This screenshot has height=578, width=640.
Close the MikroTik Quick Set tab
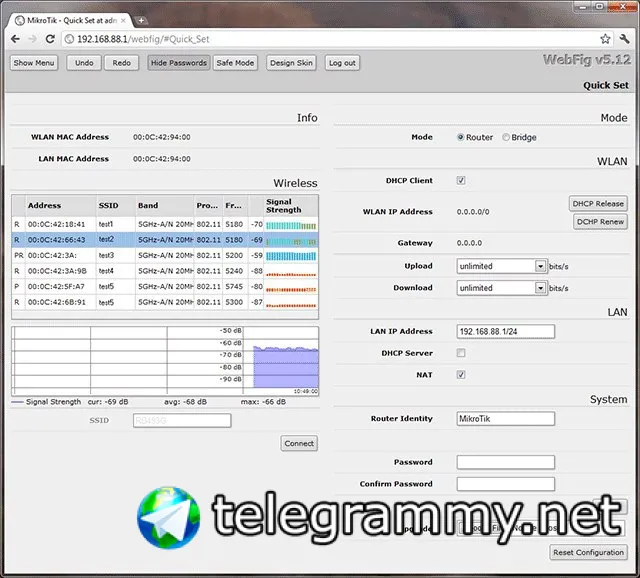click(123, 20)
